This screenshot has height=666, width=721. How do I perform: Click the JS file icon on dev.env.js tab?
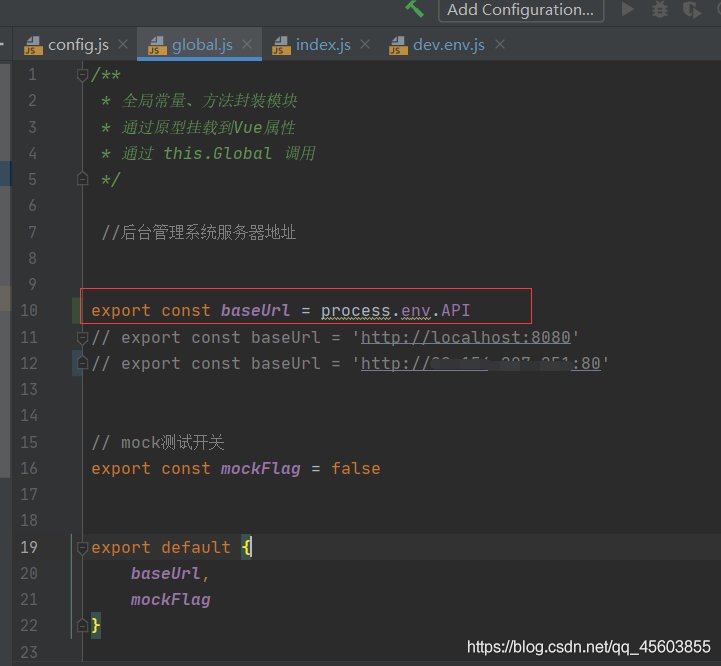pos(398,45)
